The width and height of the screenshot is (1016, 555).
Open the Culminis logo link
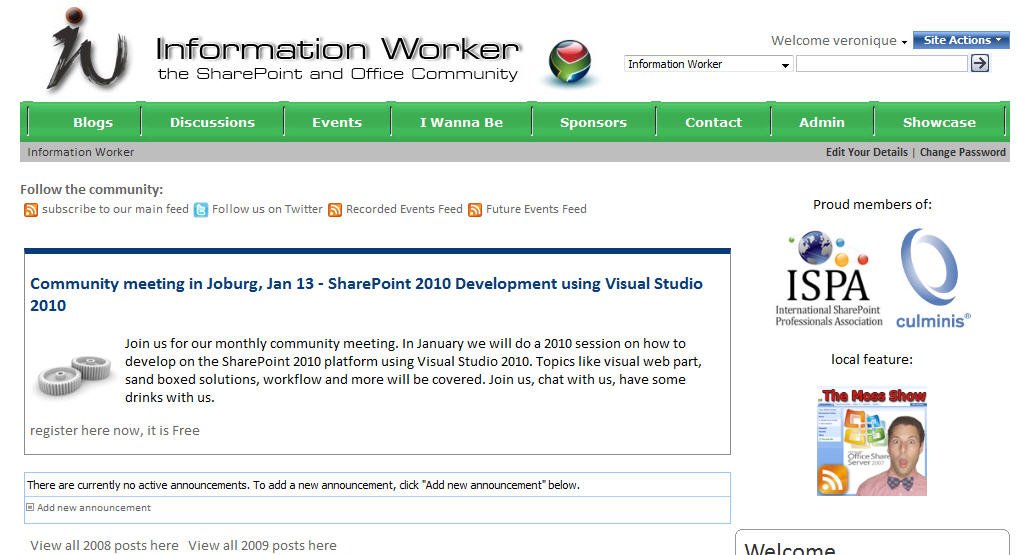(x=932, y=278)
